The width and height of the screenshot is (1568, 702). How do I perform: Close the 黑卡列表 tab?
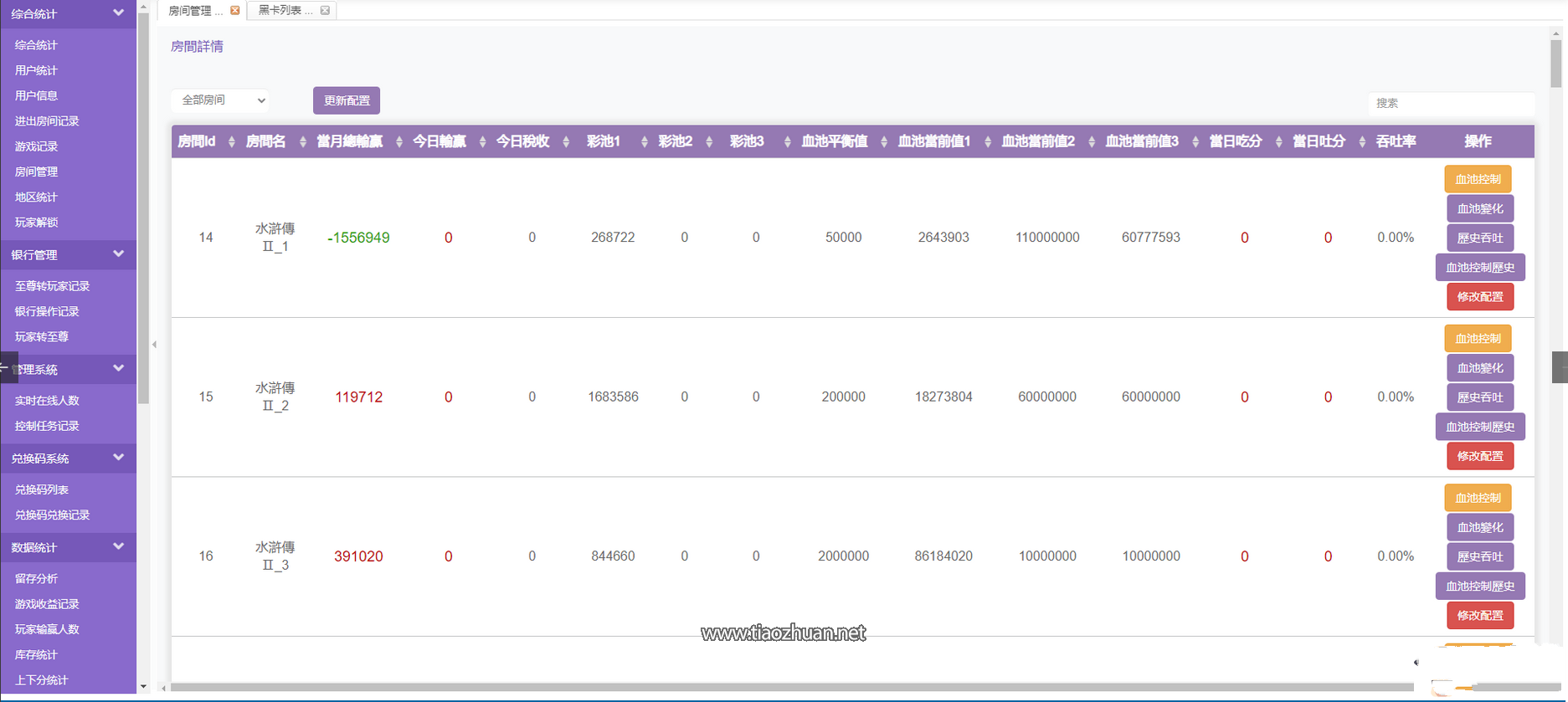point(325,10)
